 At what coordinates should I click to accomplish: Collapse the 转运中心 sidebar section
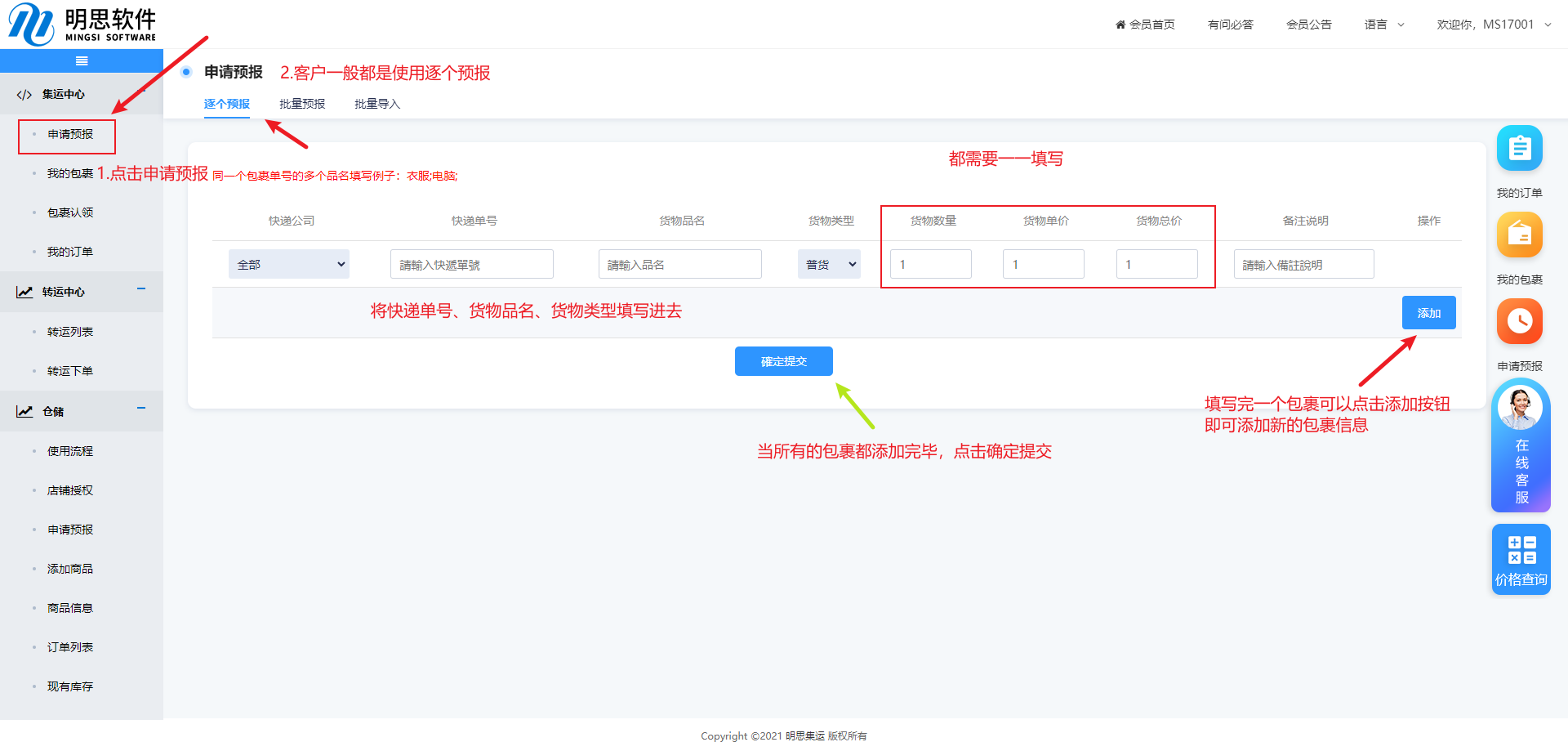[141, 289]
